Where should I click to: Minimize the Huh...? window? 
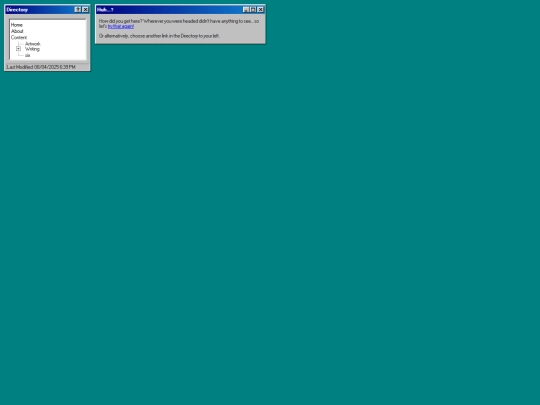point(246,10)
